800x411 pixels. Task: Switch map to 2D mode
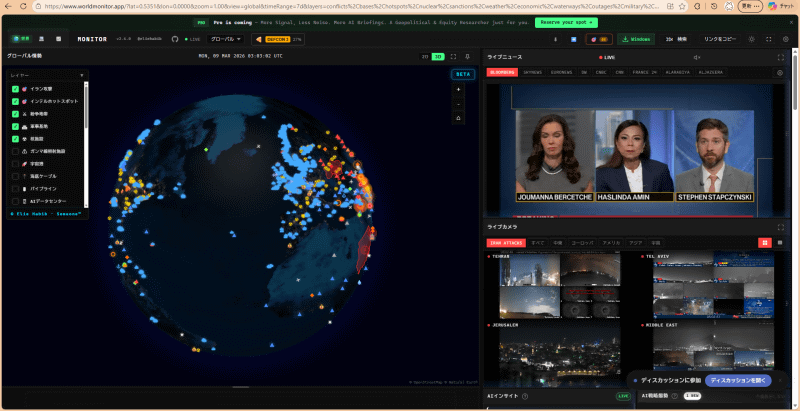click(424, 57)
